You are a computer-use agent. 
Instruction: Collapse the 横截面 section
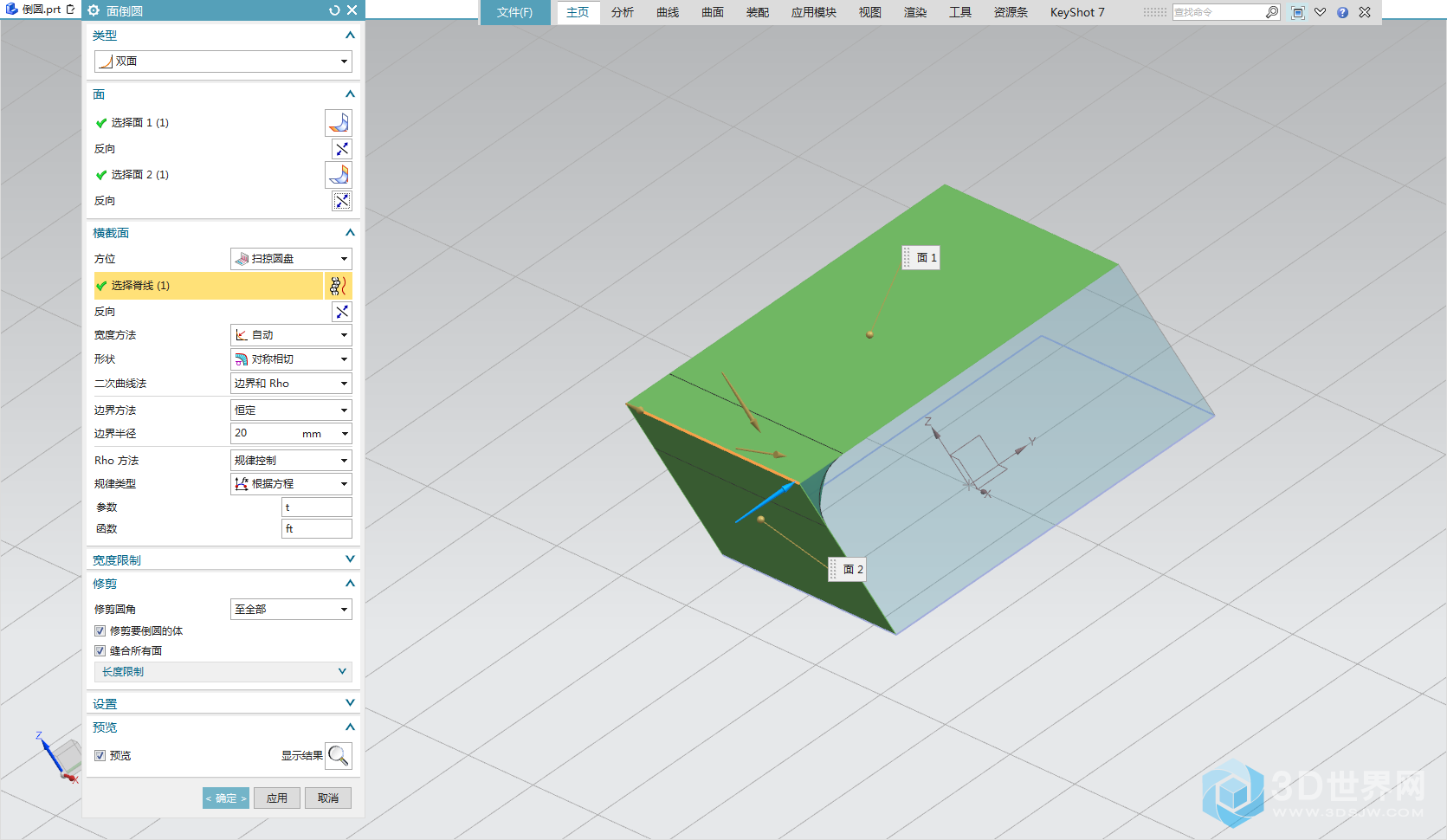tap(350, 233)
